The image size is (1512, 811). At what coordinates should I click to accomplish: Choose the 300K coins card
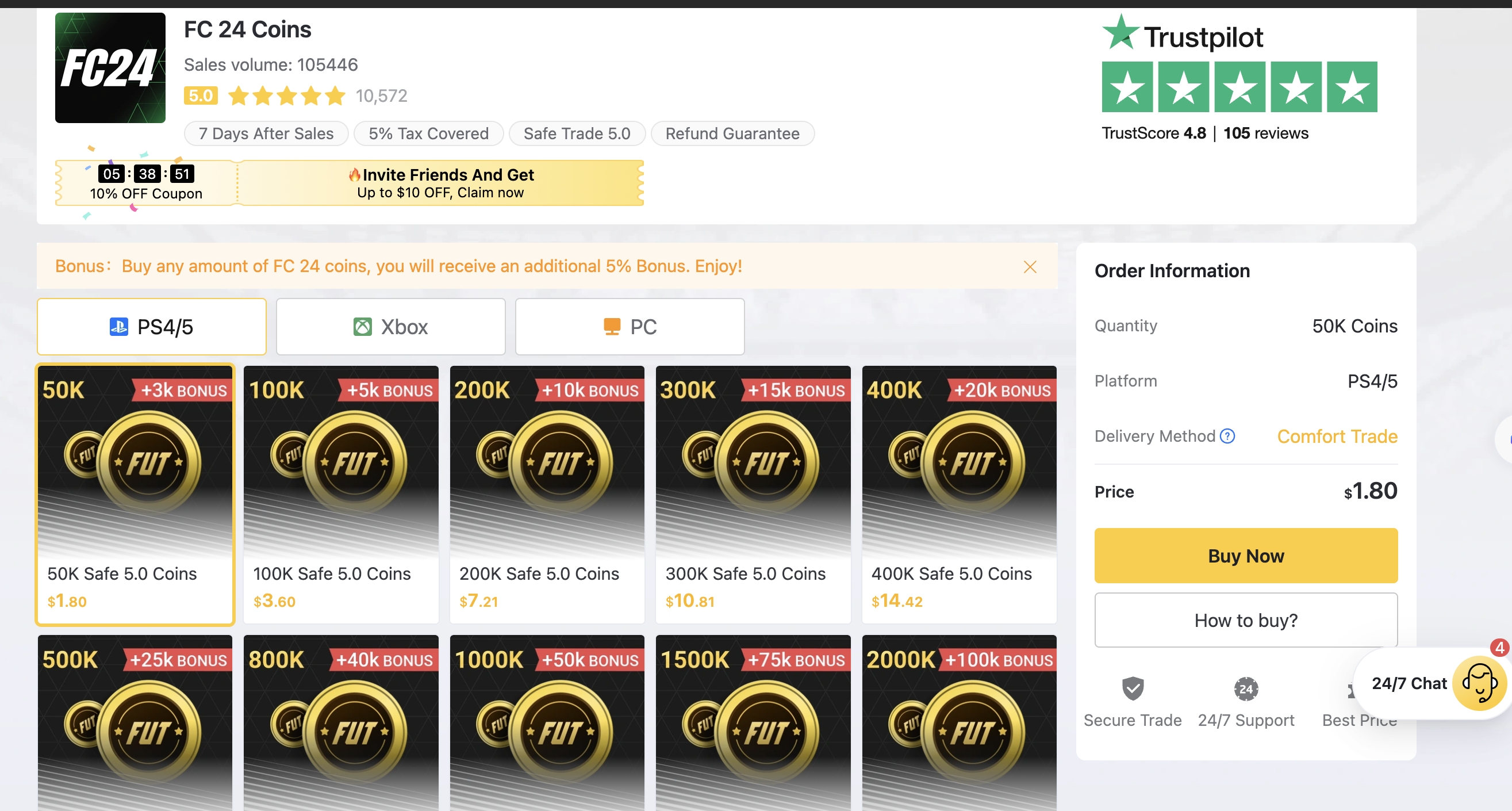click(753, 494)
